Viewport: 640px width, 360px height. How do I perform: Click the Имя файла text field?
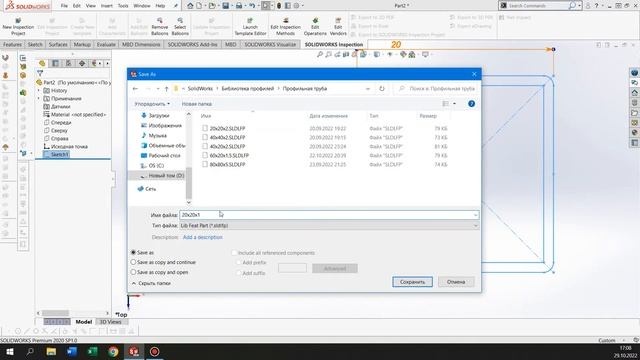pyautogui.click(x=329, y=215)
